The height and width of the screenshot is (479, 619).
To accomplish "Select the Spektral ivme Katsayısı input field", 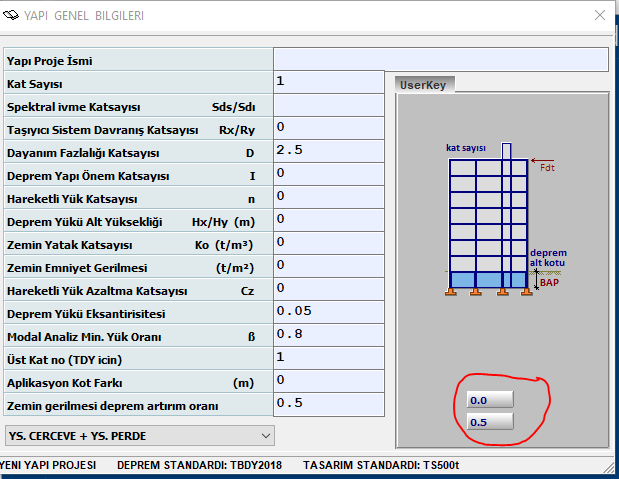I will coord(328,106).
